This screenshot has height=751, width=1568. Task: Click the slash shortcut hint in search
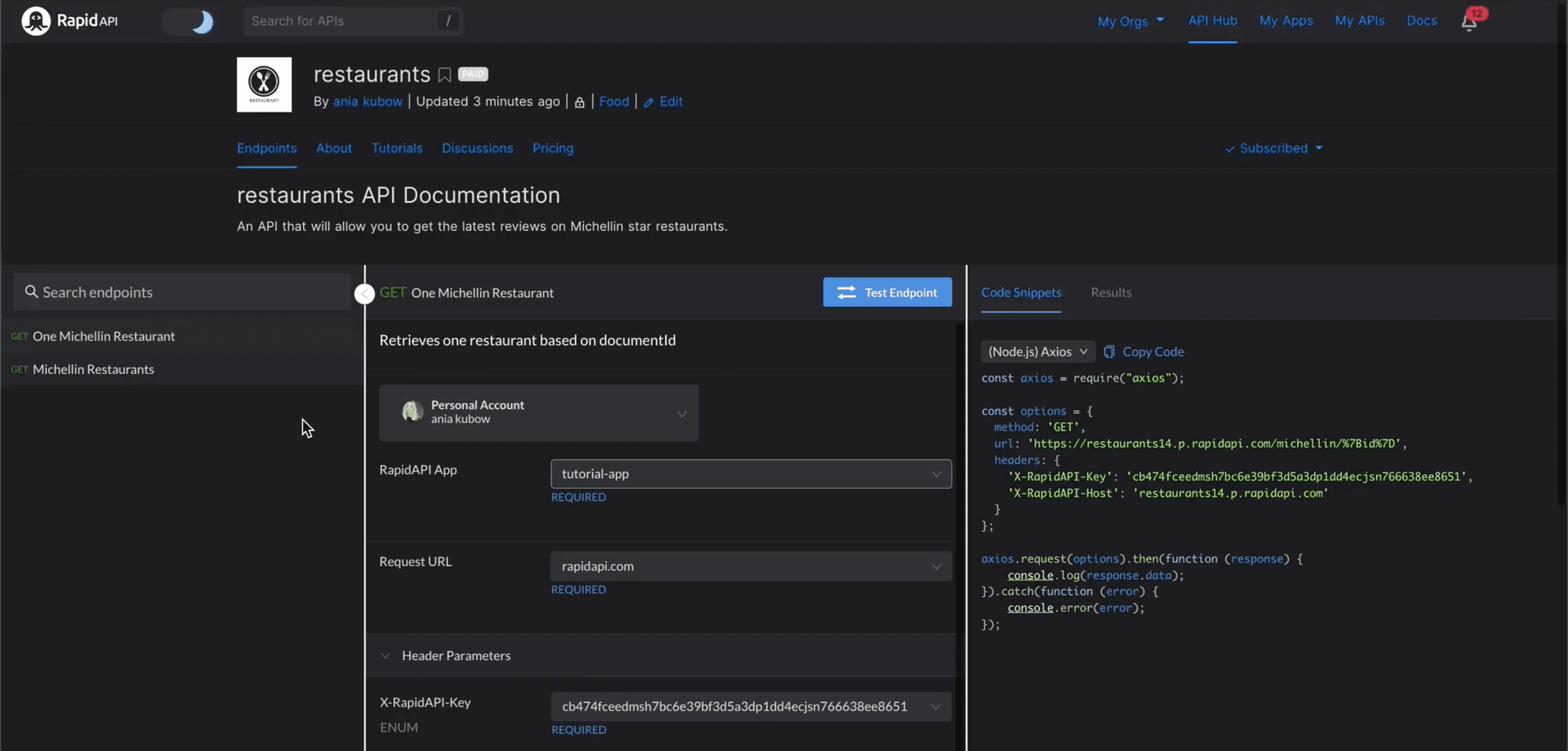coord(448,21)
